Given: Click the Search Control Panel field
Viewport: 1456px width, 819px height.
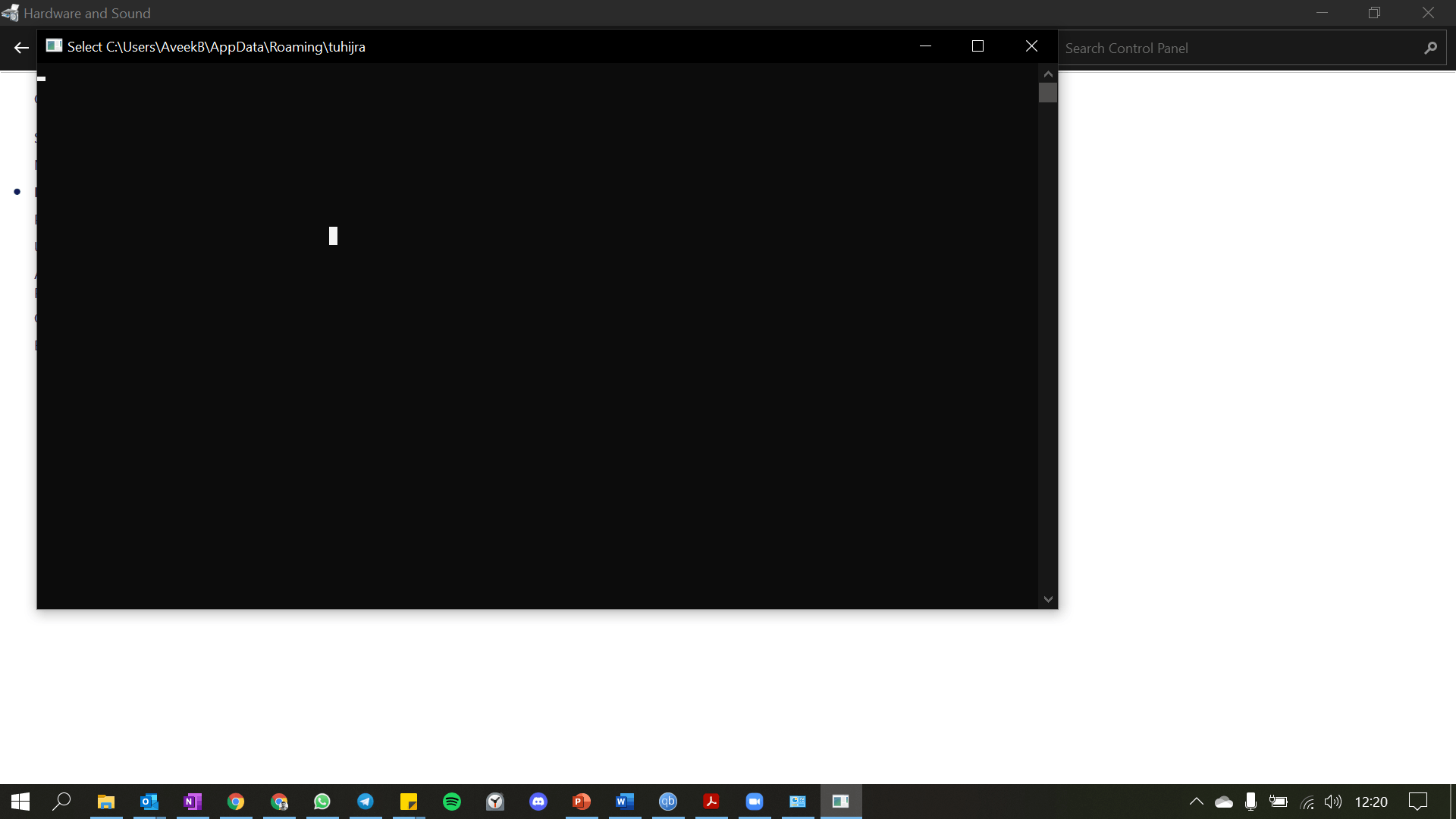Looking at the screenshot, I should coord(1236,49).
